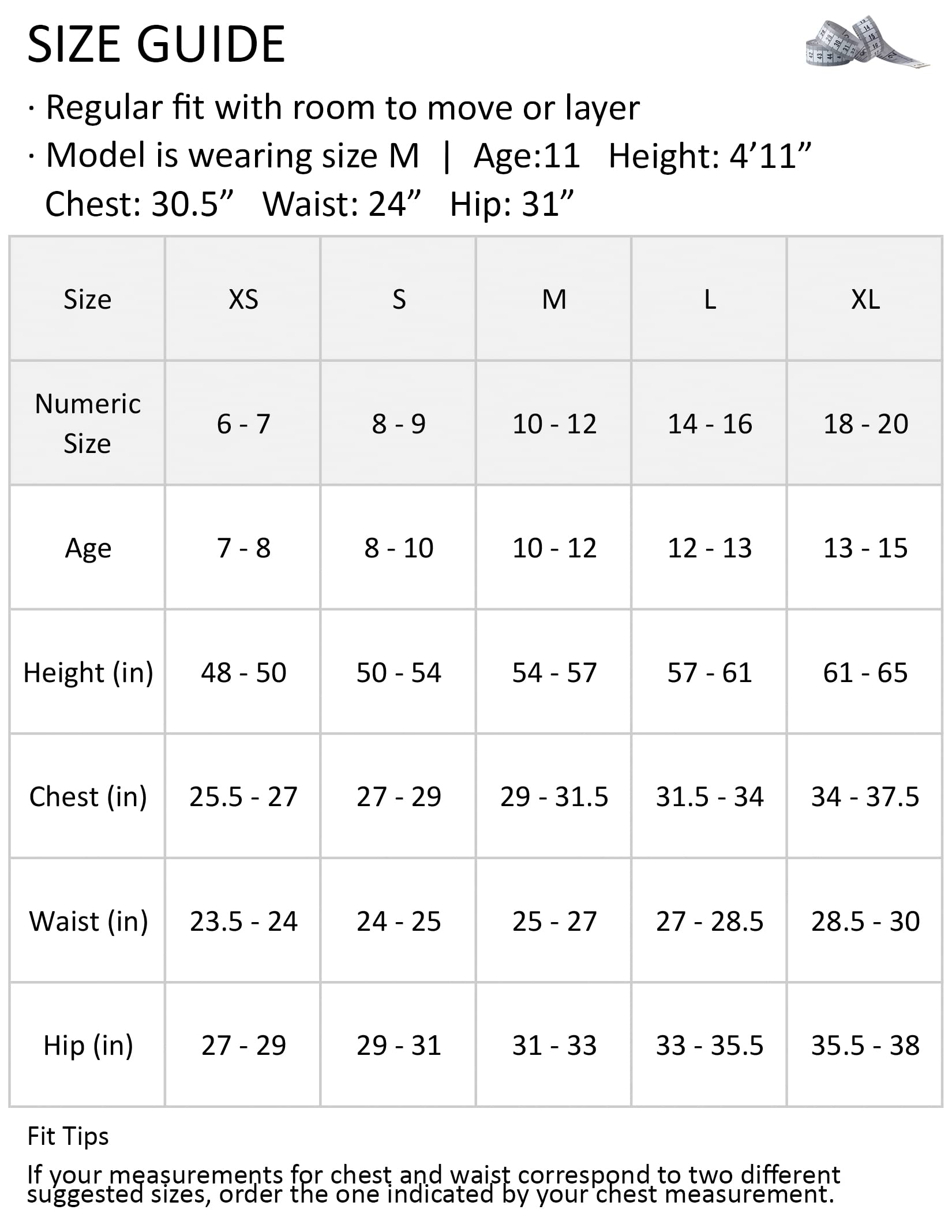952x1232 pixels.
Task: Click the 10 - 12 numeric size cell
Action: [554, 424]
